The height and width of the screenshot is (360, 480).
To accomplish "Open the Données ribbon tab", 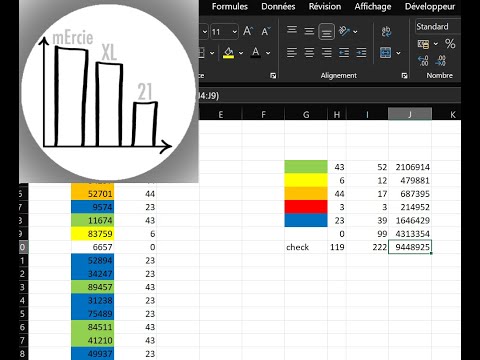I will click(x=278, y=6).
